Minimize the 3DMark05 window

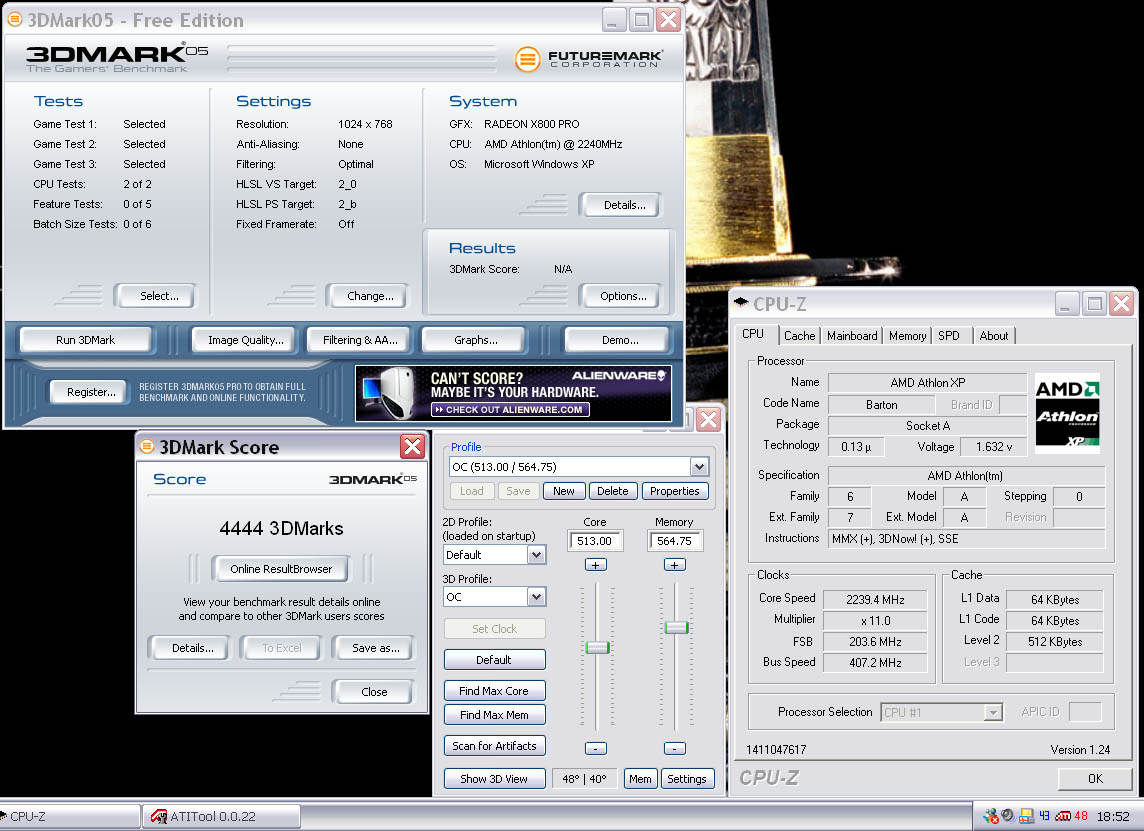pos(614,20)
